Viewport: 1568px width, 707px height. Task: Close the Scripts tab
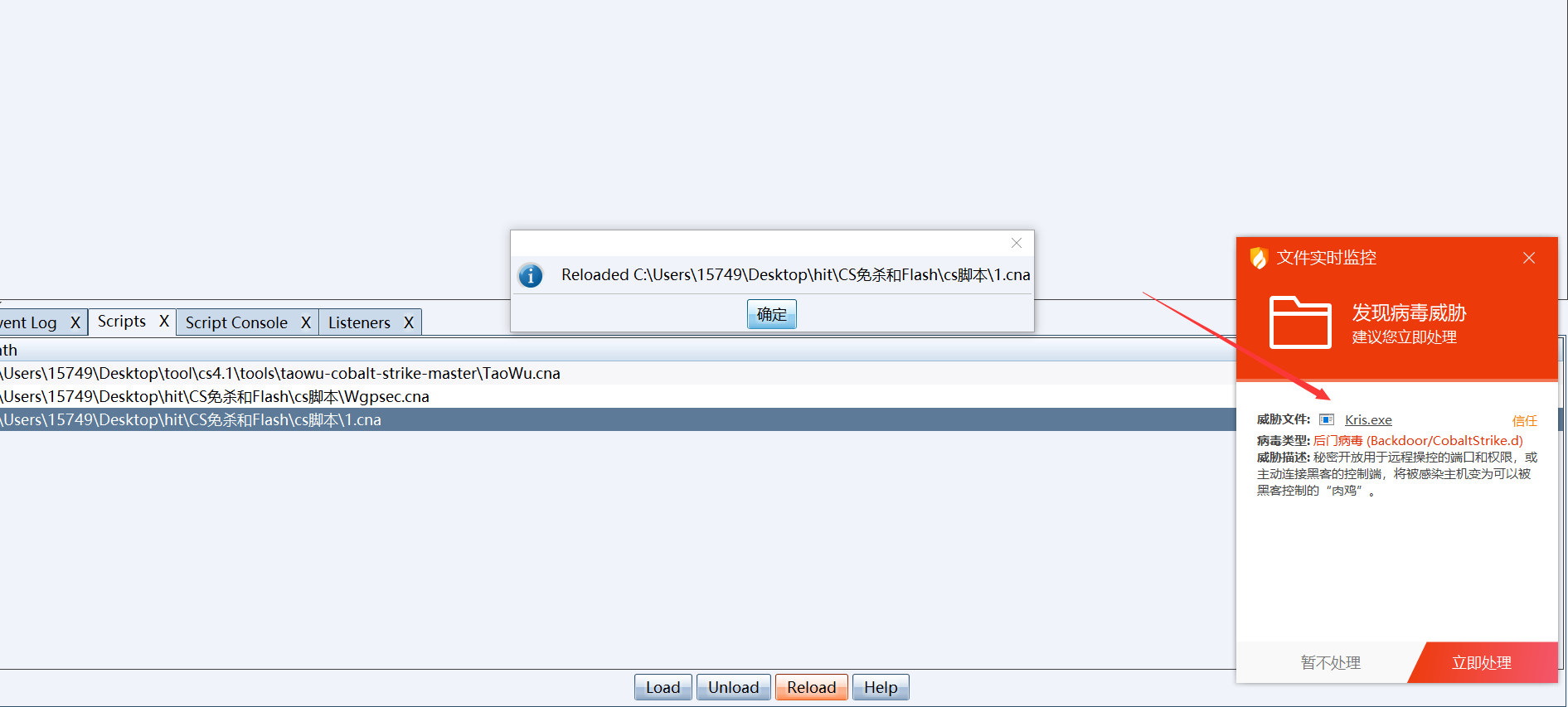164,322
